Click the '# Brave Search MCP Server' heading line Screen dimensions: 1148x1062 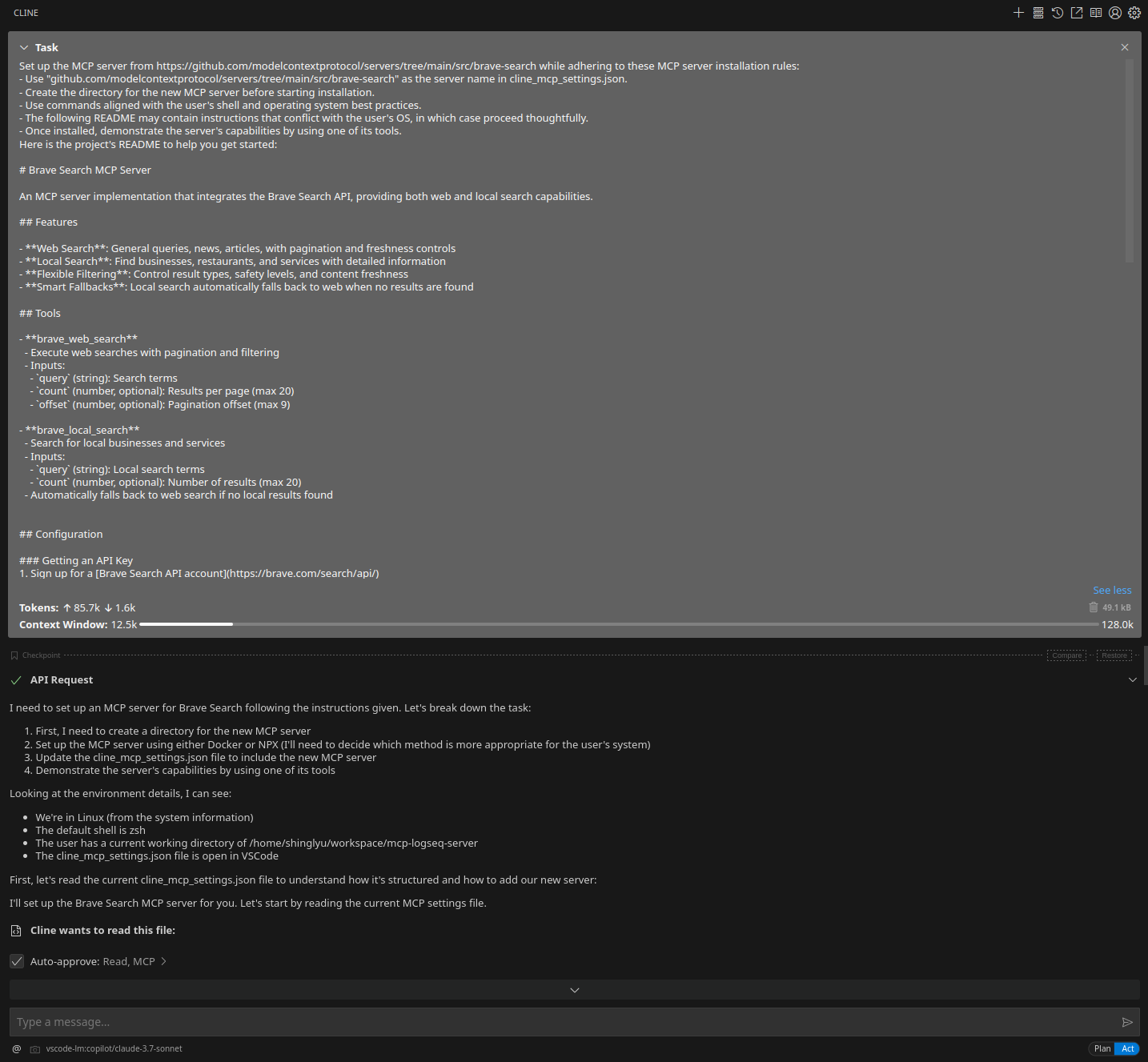click(85, 170)
